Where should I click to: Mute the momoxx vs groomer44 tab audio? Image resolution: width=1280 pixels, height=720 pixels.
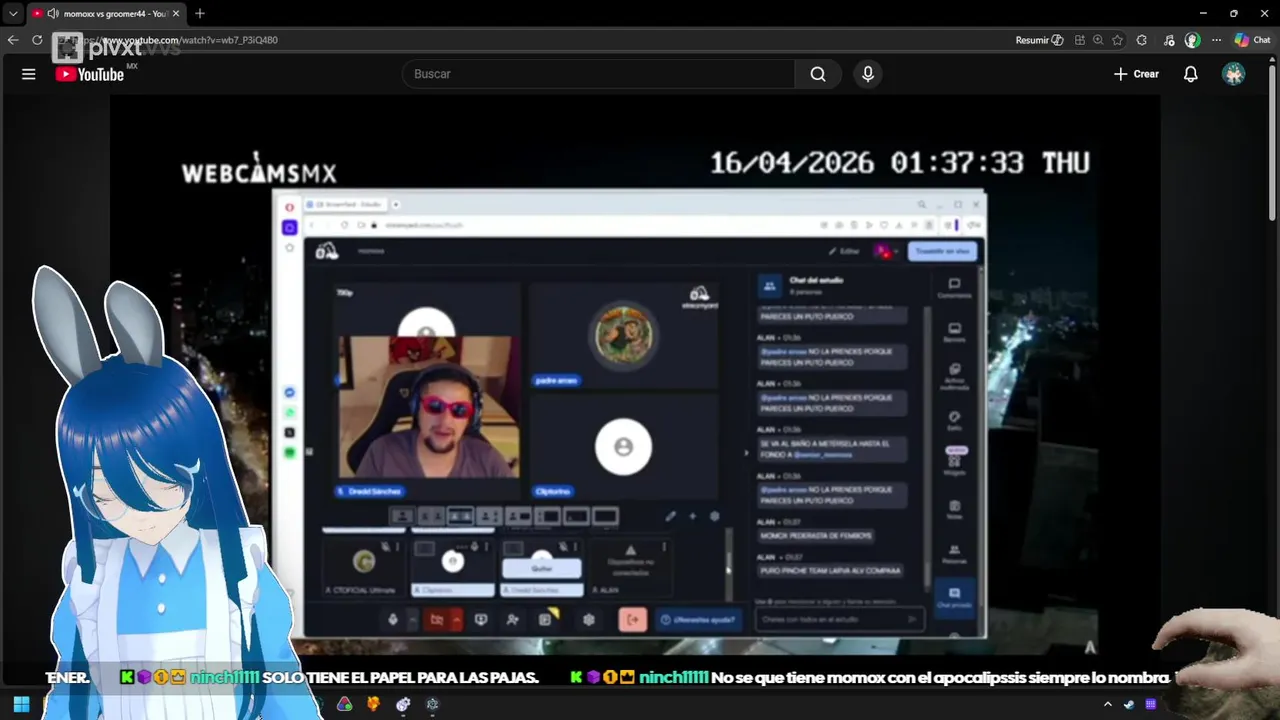pyautogui.click(x=52, y=14)
